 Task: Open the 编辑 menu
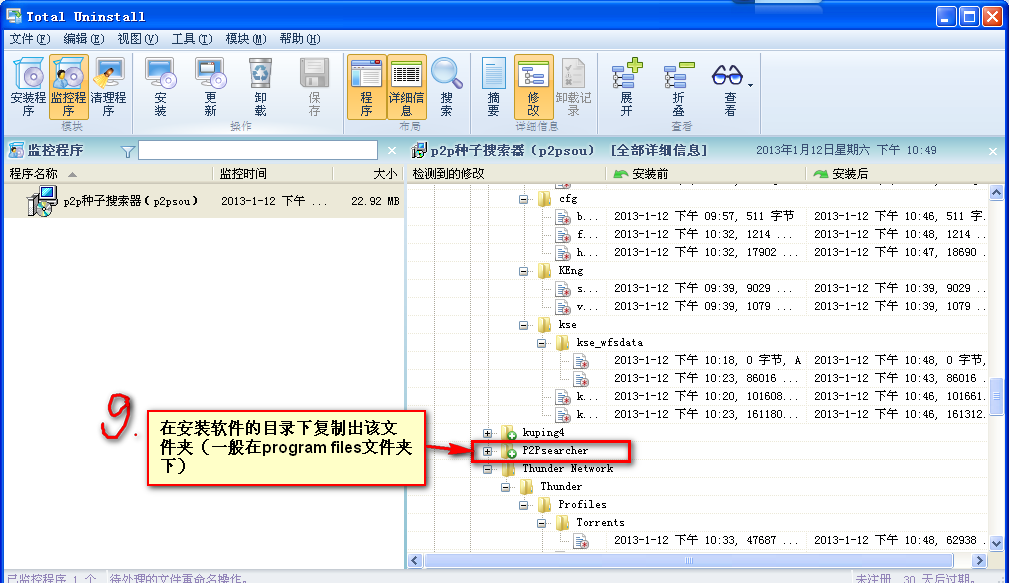tap(84, 39)
